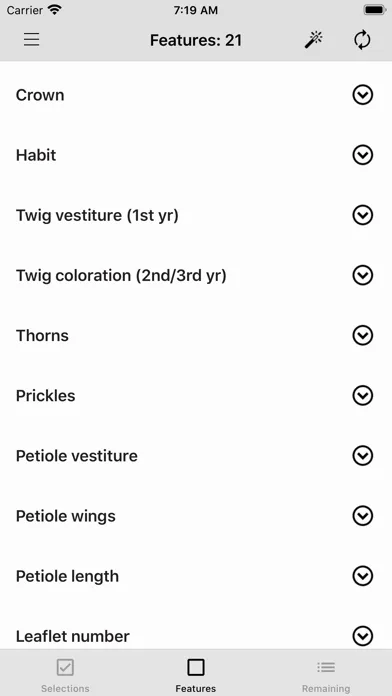Tap the Remaining list tab icon
This screenshot has width=392, height=696.
[x=326, y=667]
